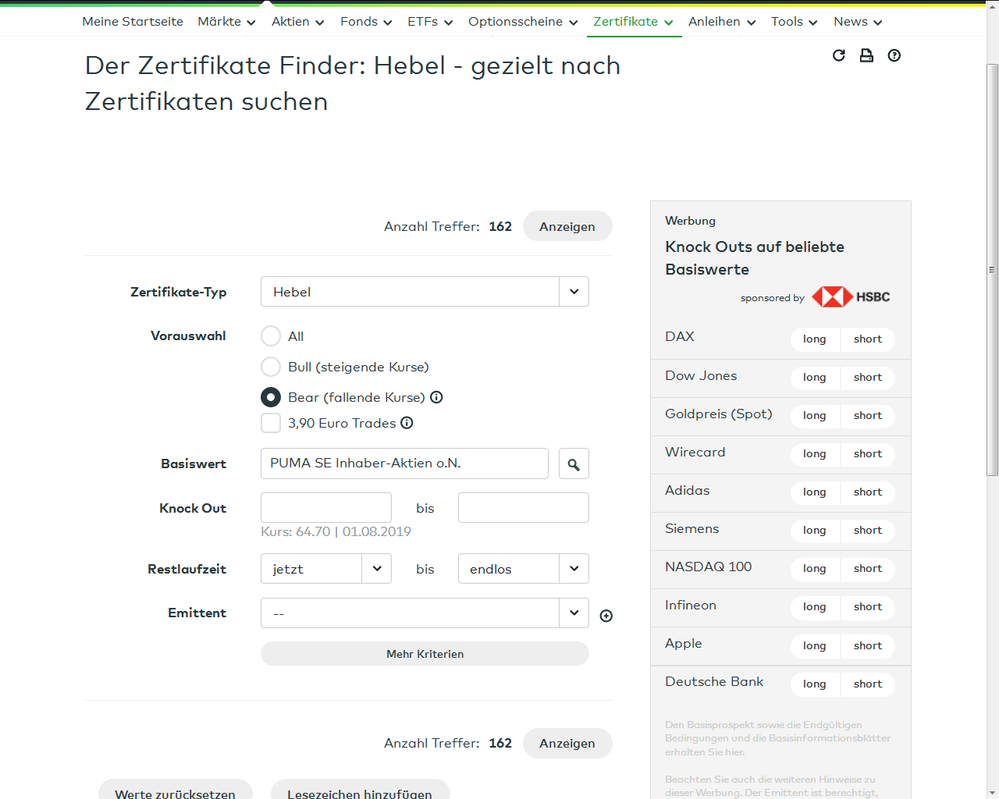
Task: Click the HSBC sponsor logo
Action: click(849, 297)
